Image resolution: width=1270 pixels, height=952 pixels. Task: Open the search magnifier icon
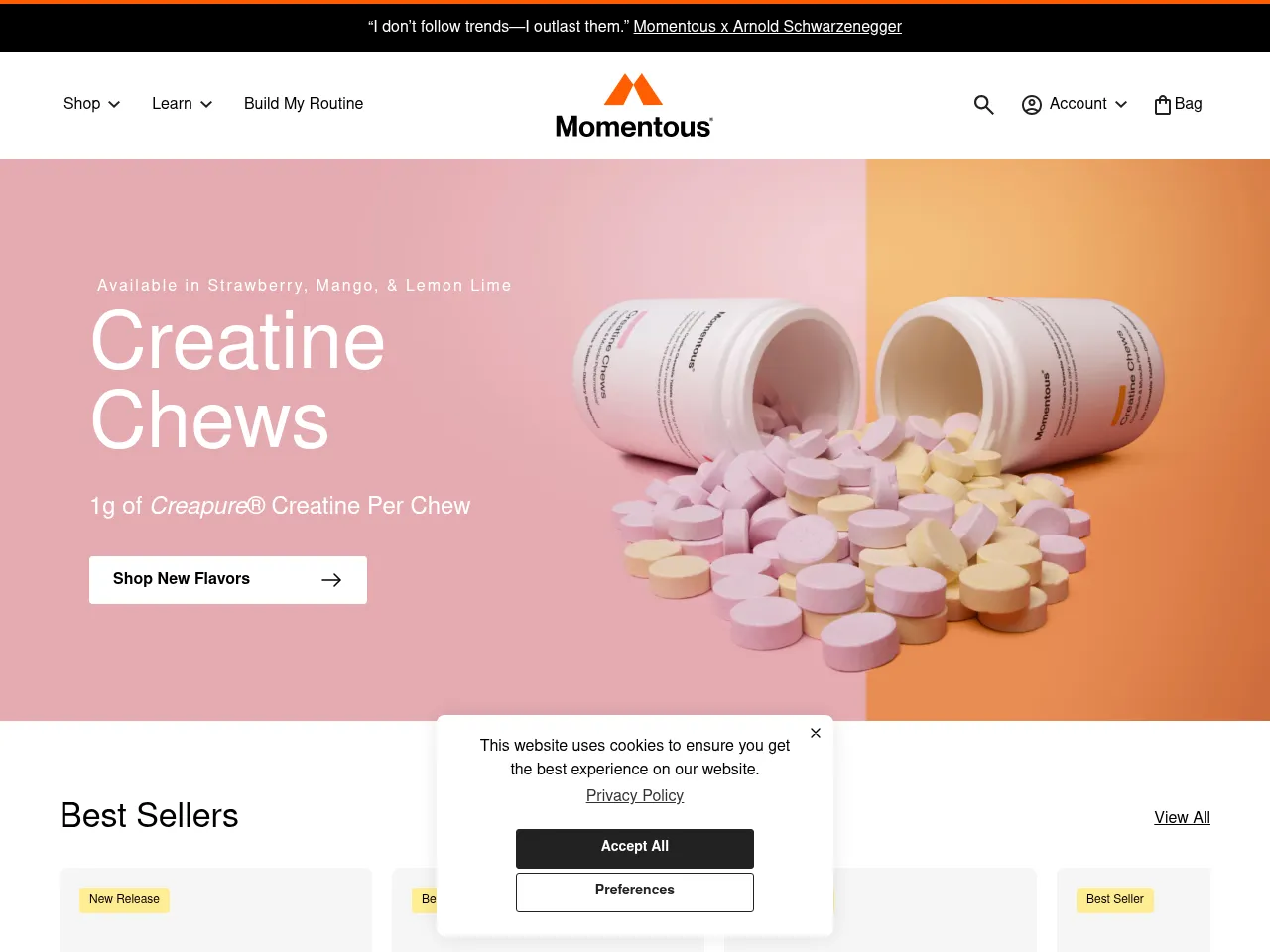(983, 104)
